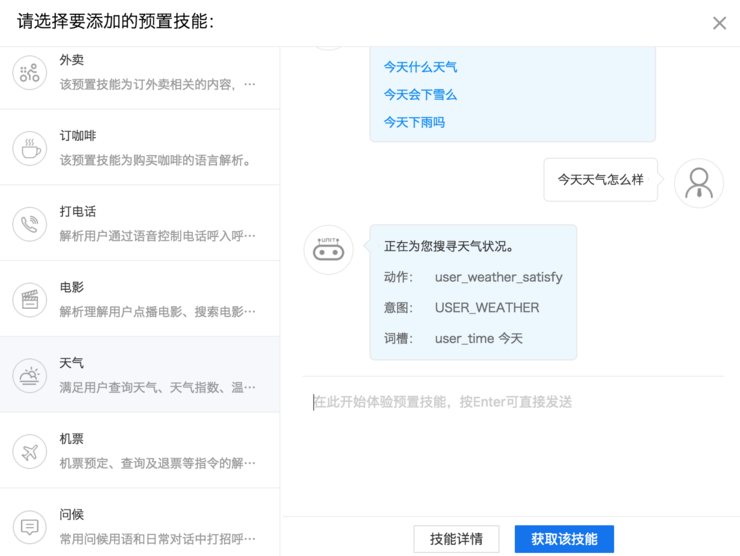Select the 电影 preset skill
This screenshot has height=556, width=740.
tap(140, 299)
